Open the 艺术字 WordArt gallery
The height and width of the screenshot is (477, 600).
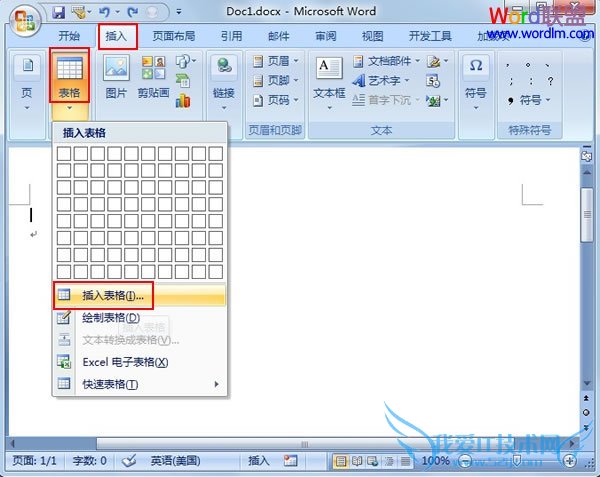point(381,80)
